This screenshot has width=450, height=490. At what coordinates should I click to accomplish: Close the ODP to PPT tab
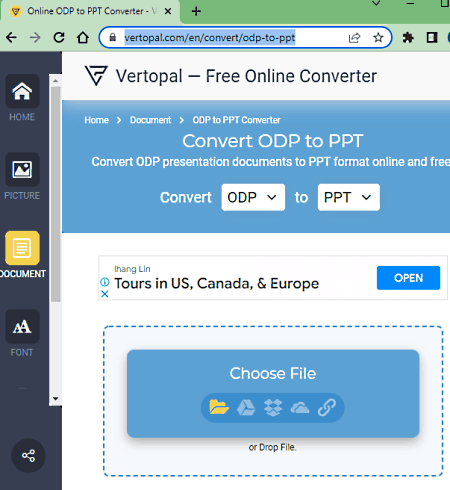tap(168, 11)
